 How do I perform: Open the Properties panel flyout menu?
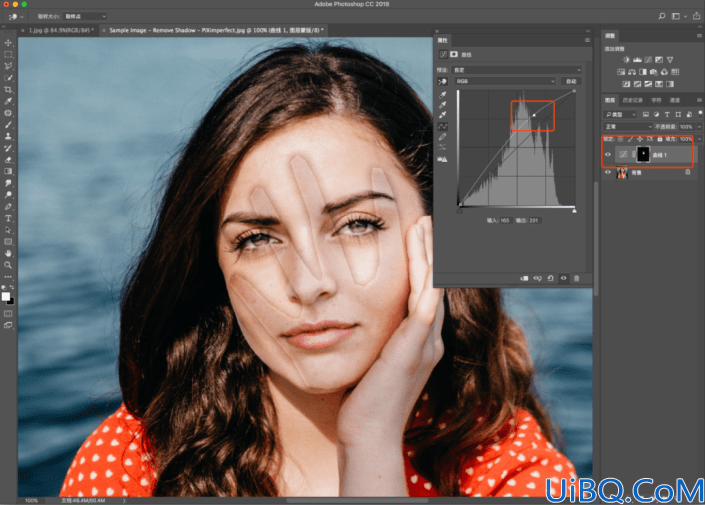click(x=587, y=40)
